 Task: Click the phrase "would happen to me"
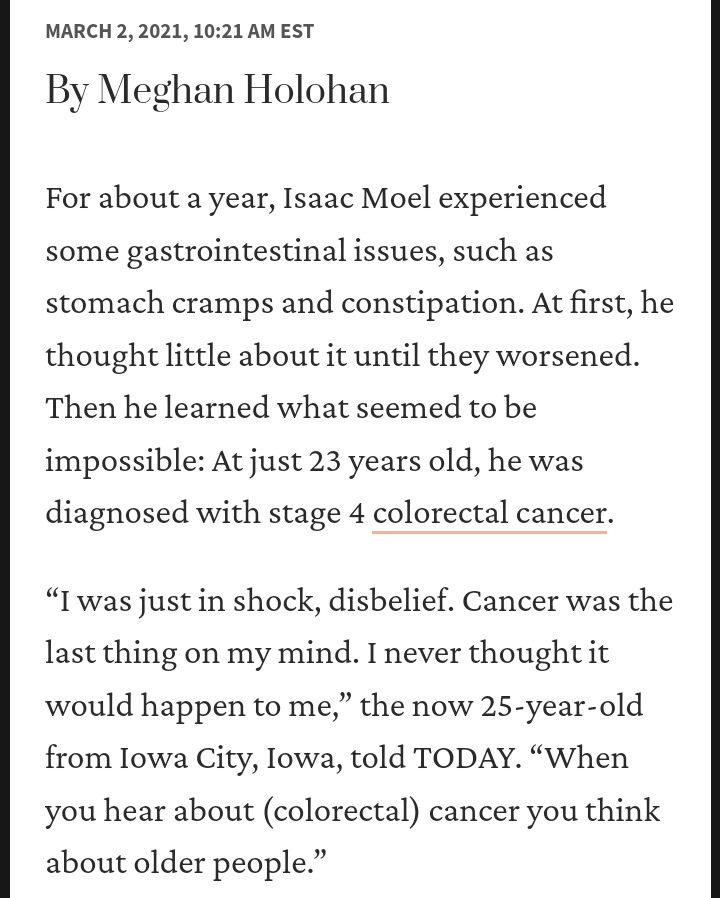click(191, 705)
